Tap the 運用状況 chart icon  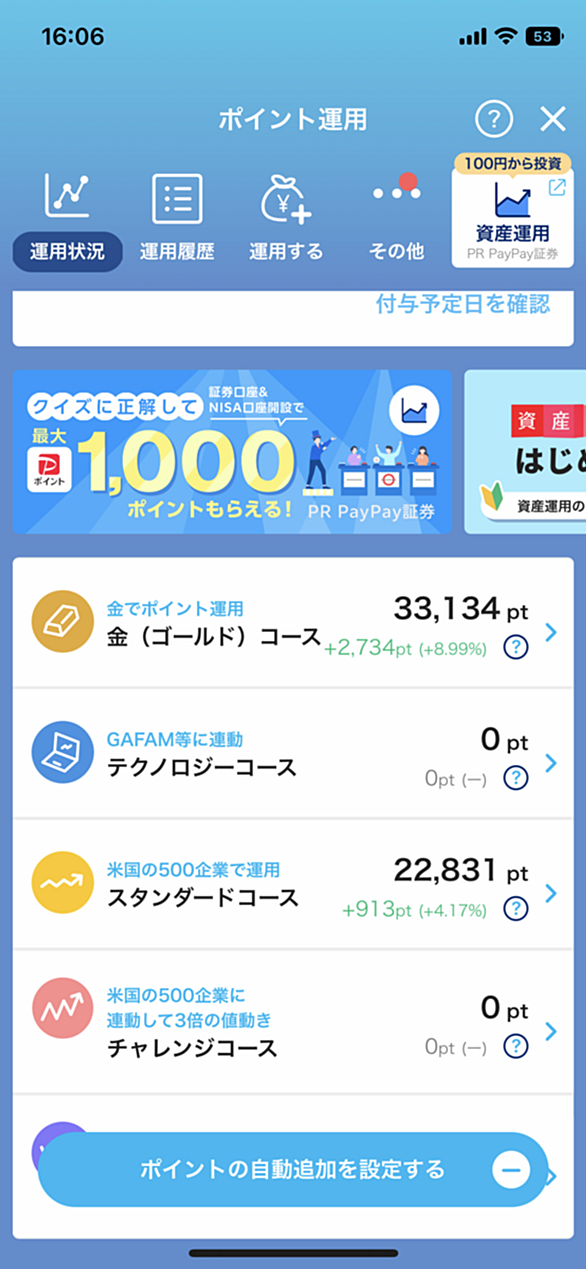[x=67, y=197]
